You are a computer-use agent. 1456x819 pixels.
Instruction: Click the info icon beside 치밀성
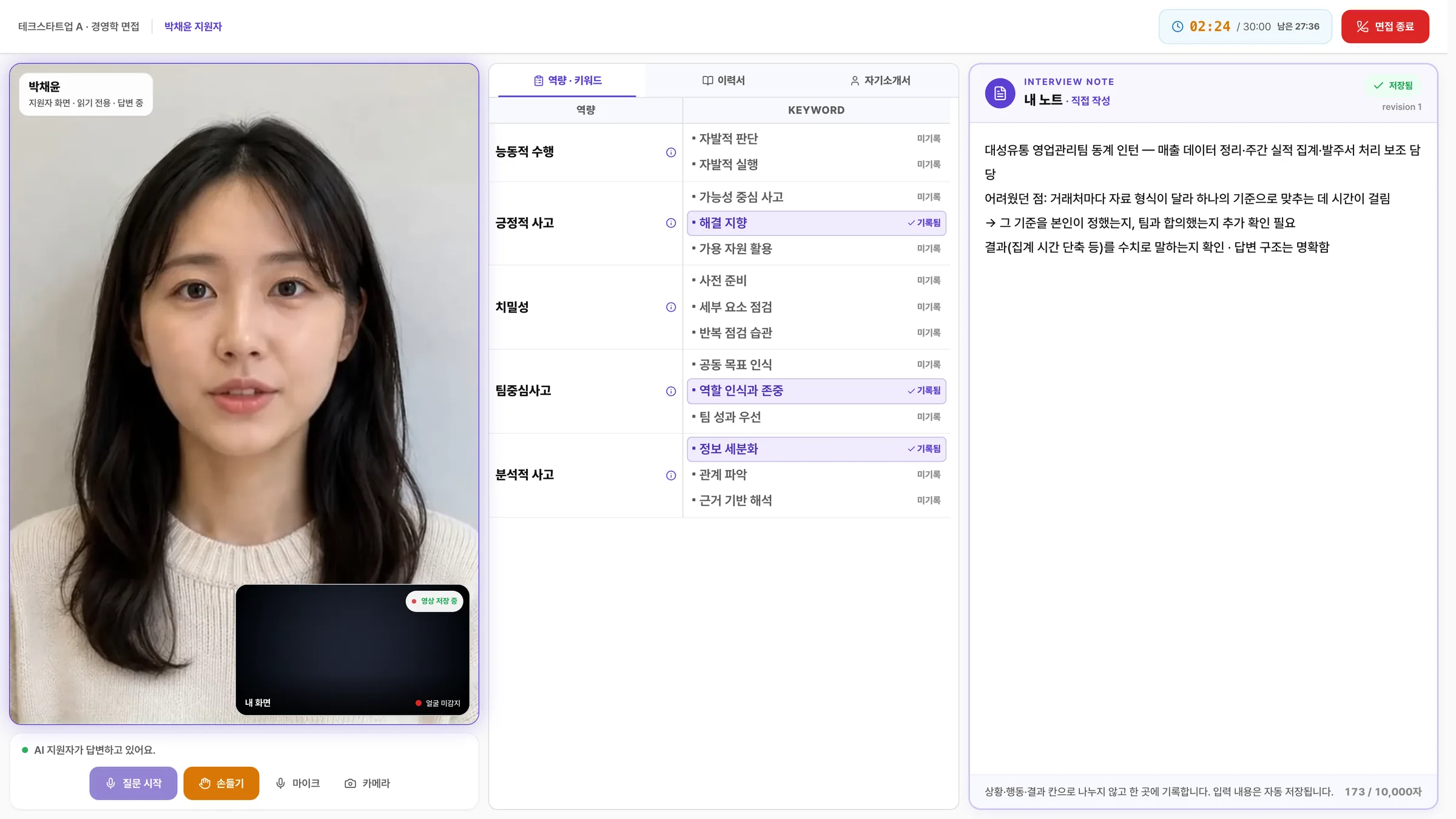coord(670,307)
